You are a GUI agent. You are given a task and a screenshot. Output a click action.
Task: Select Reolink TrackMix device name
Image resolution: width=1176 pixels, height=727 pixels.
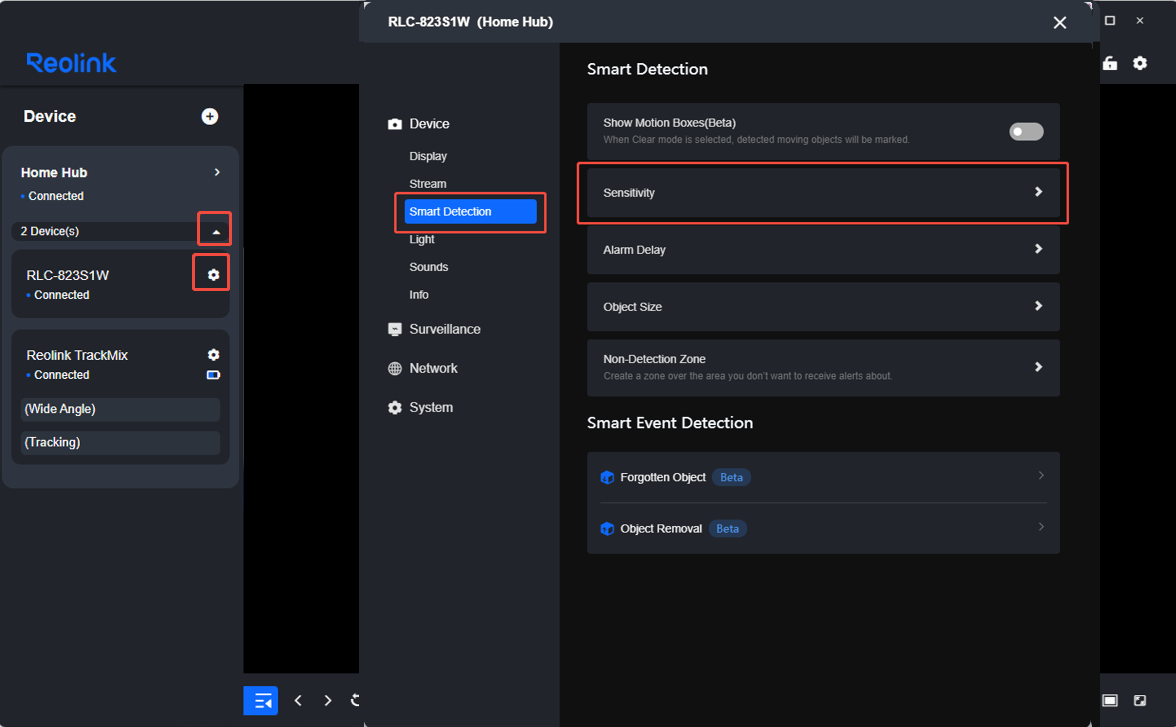click(77, 355)
